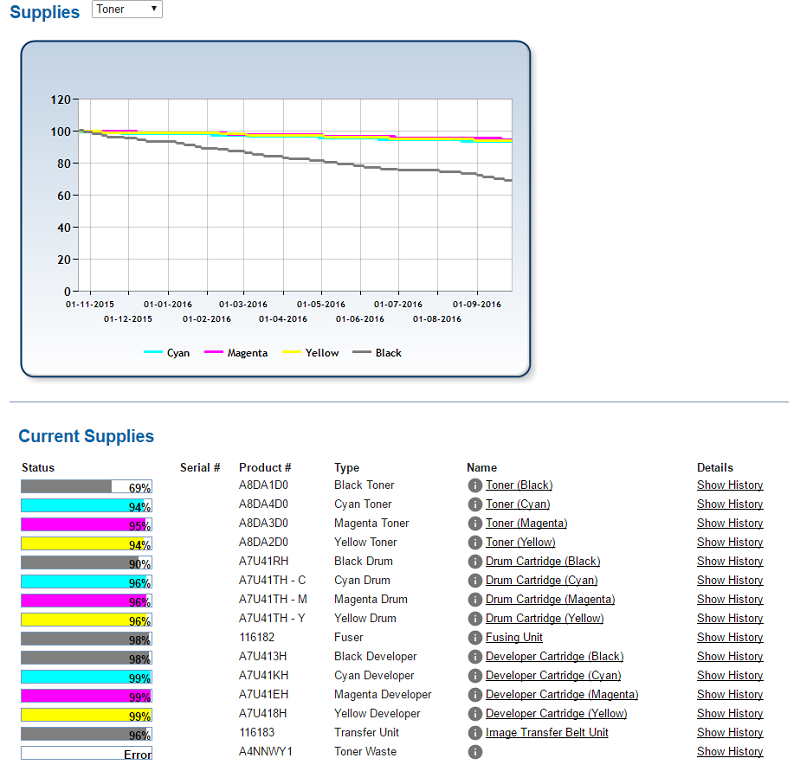Select product number A8DA1D0

point(263,485)
